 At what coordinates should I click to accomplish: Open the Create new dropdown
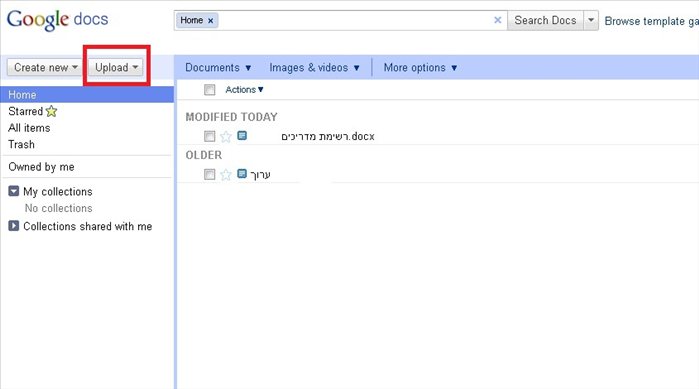click(x=45, y=67)
